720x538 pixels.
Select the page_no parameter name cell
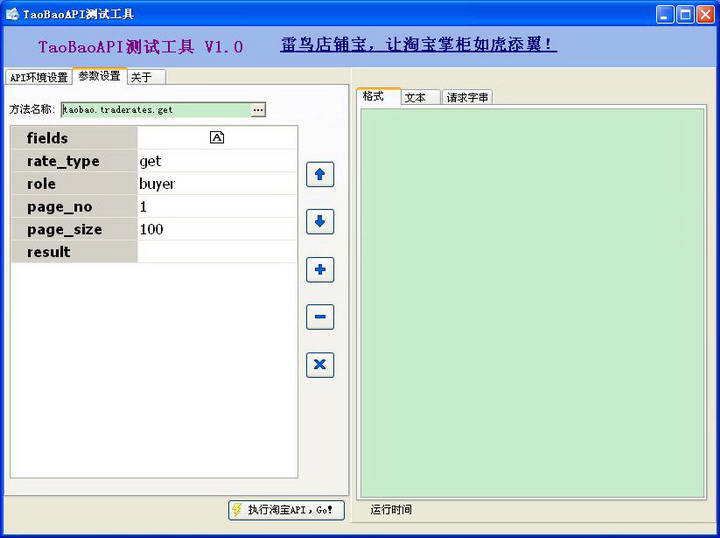(x=74, y=207)
